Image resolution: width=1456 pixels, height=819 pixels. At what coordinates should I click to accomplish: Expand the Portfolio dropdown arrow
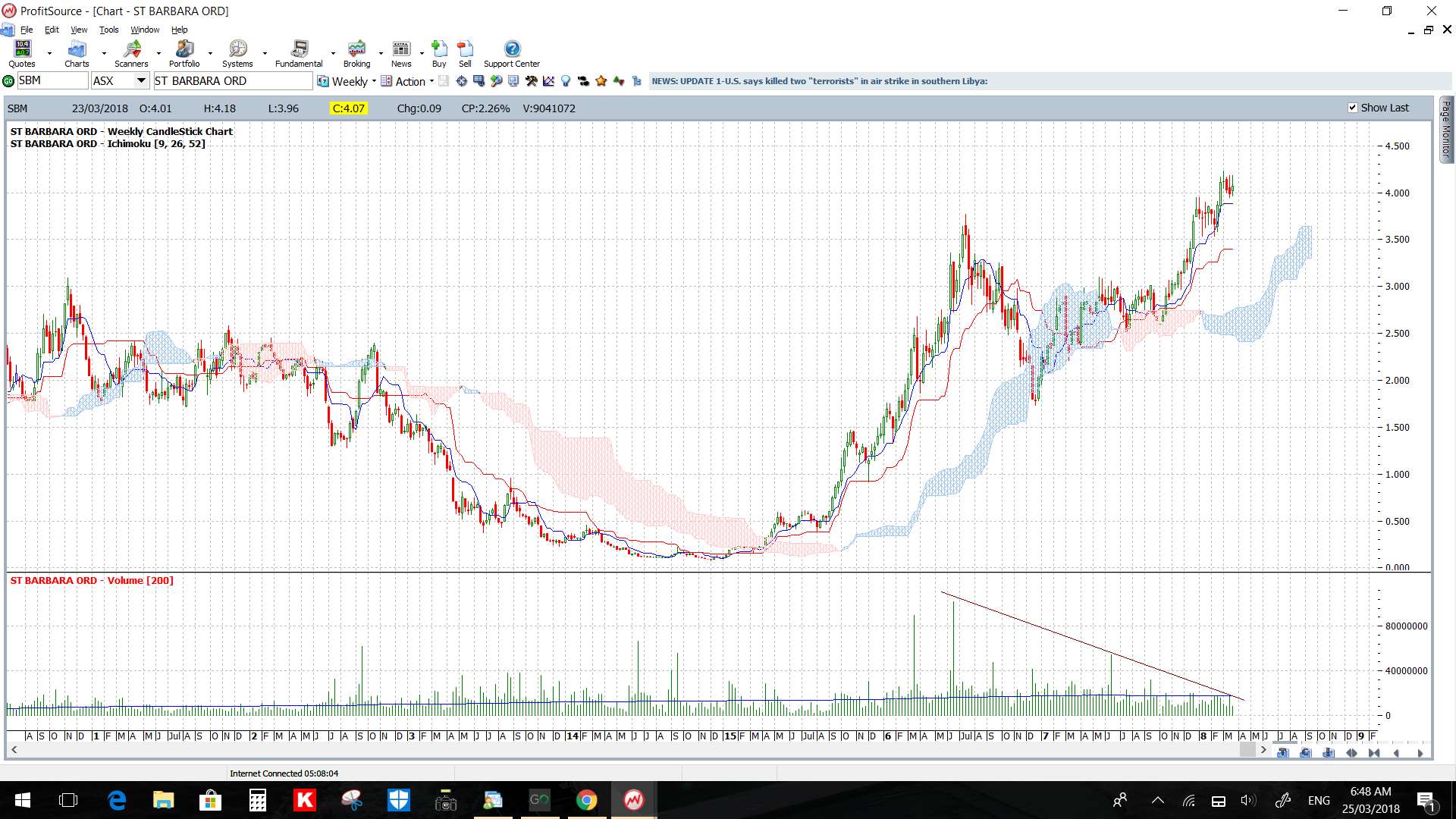[x=210, y=54]
